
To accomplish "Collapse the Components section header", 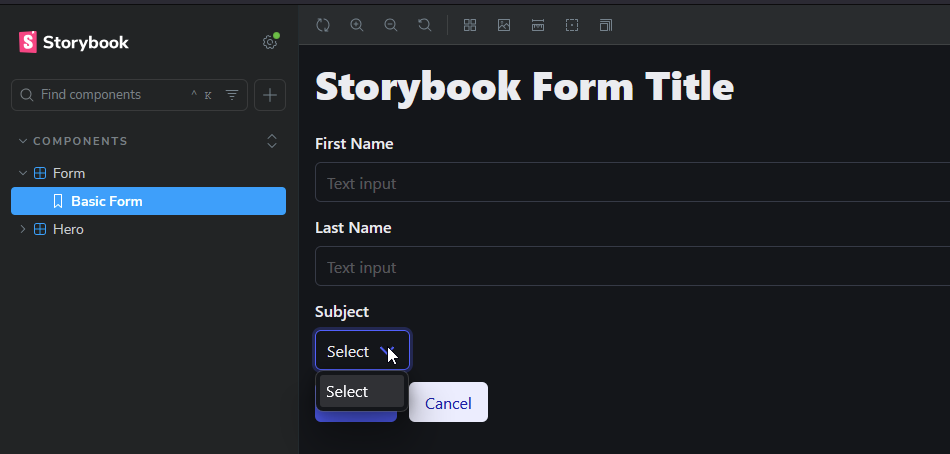I will tap(73, 141).
